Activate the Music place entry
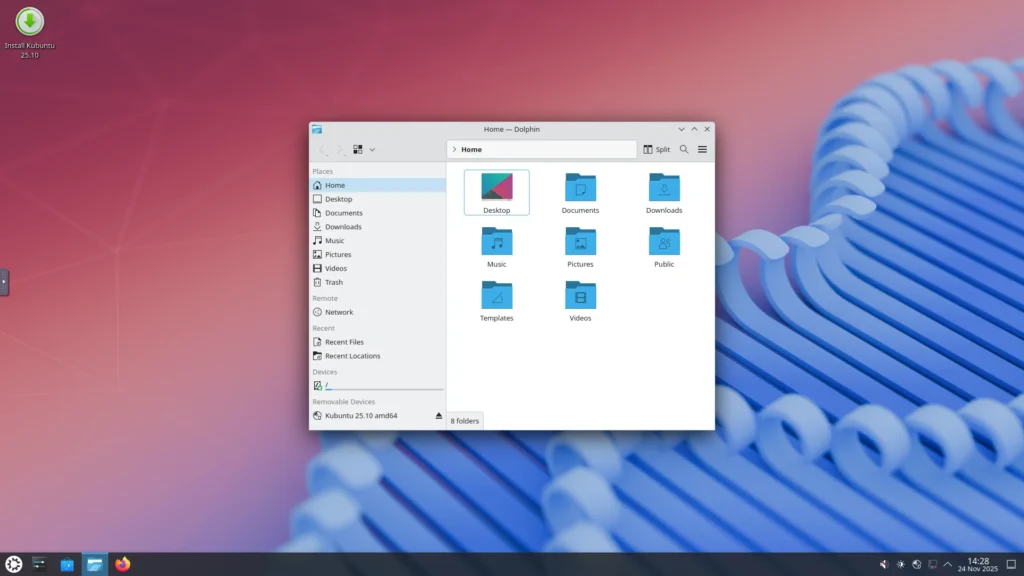The width and height of the screenshot is (1024, 576). point(334,240)
